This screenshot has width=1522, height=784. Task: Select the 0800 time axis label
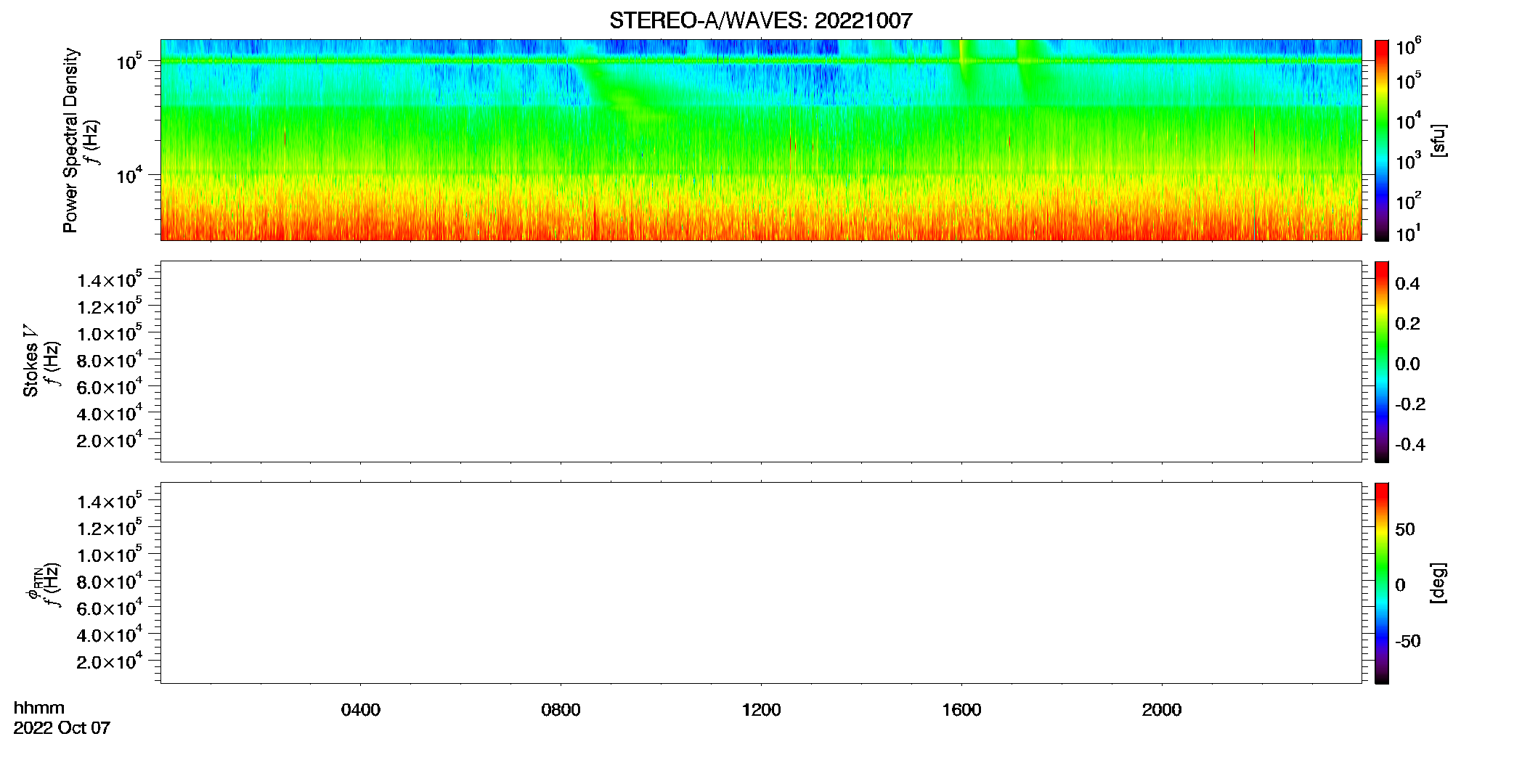click(x=561, y=710)
